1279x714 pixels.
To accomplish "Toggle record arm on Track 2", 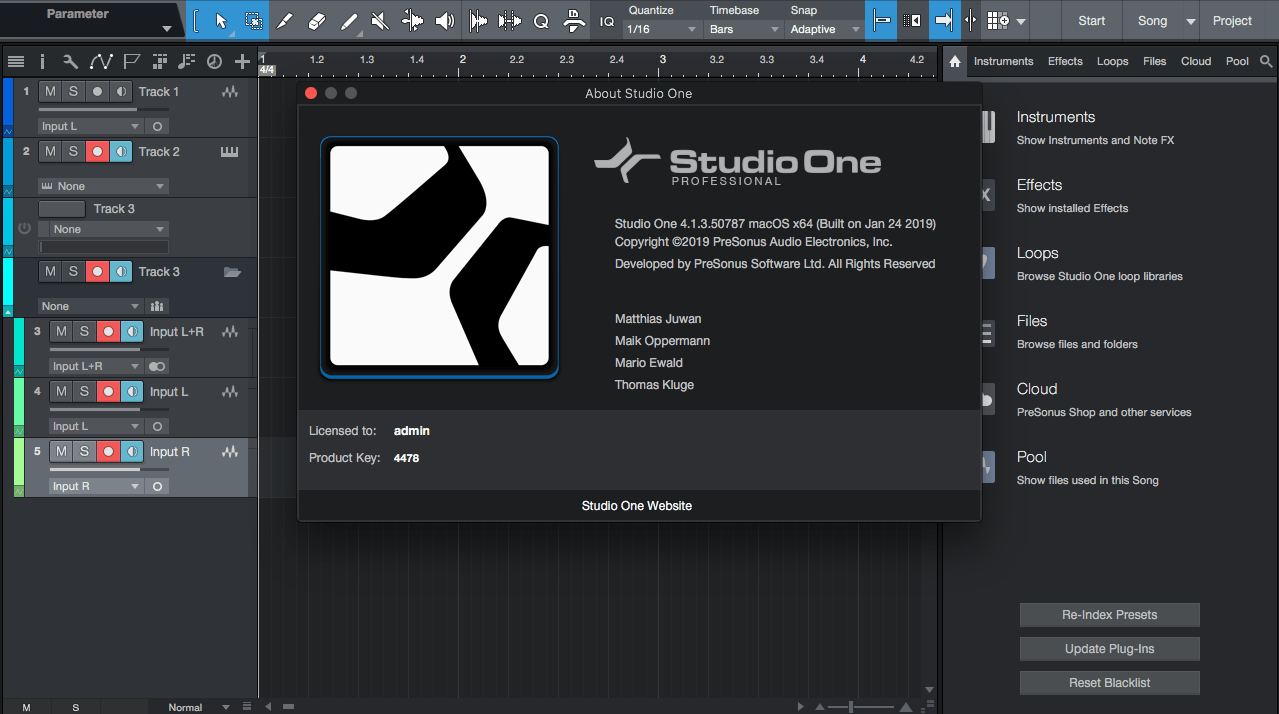I will [x=97, y=152].
